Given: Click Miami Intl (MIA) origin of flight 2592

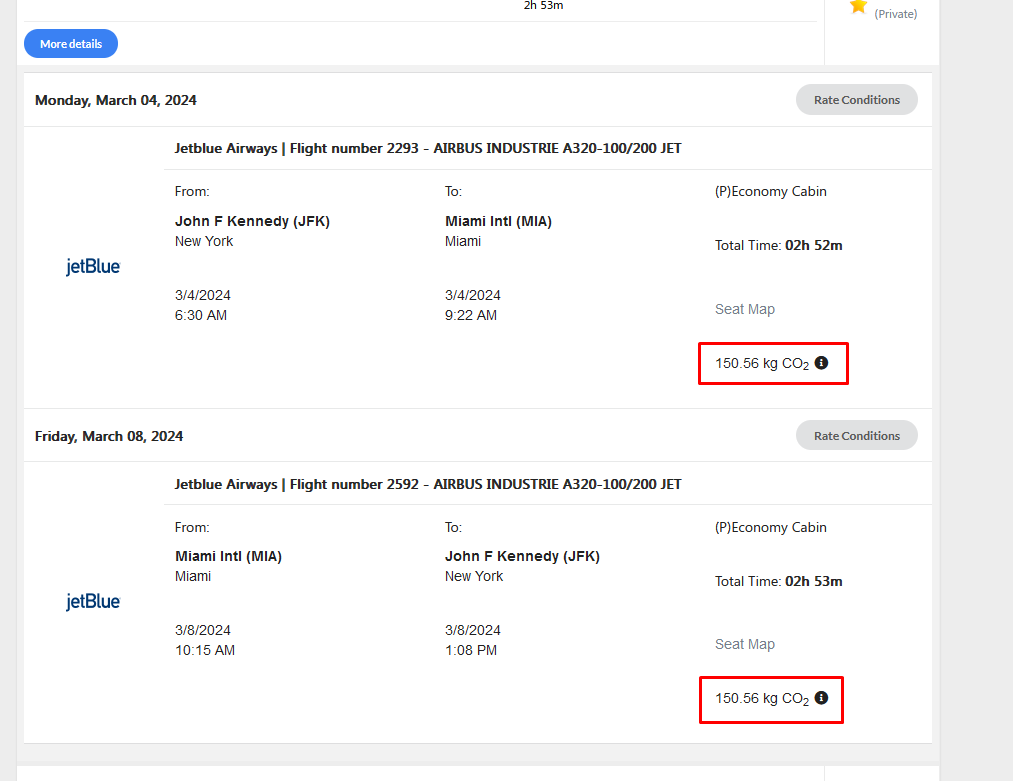Looking at the screenshot, I should coord(228,556).
